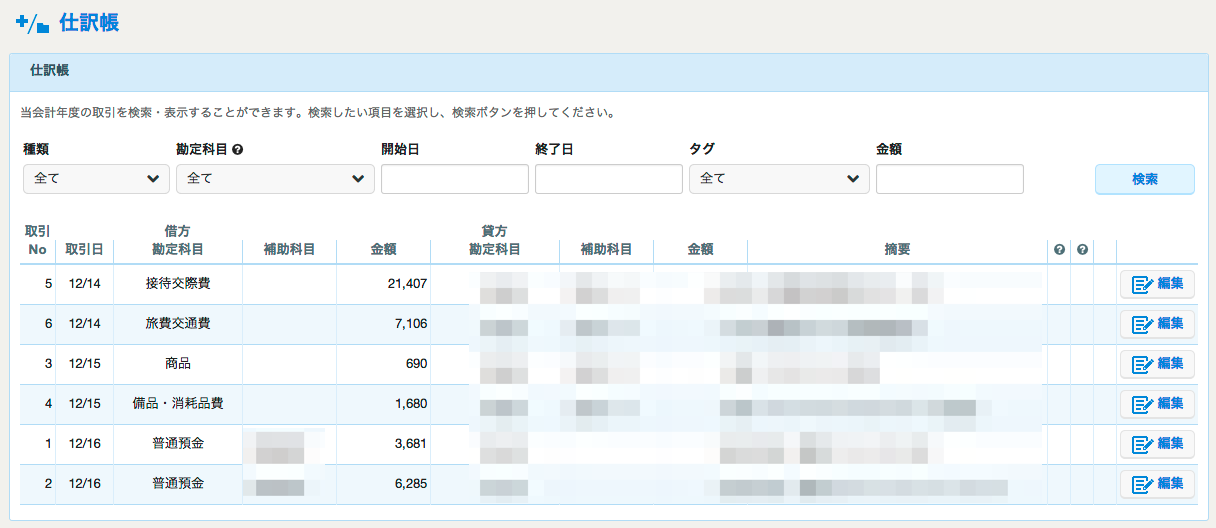
Task: Edit transaction No 5 接待交際費
Action: (x=1157, y=284)
